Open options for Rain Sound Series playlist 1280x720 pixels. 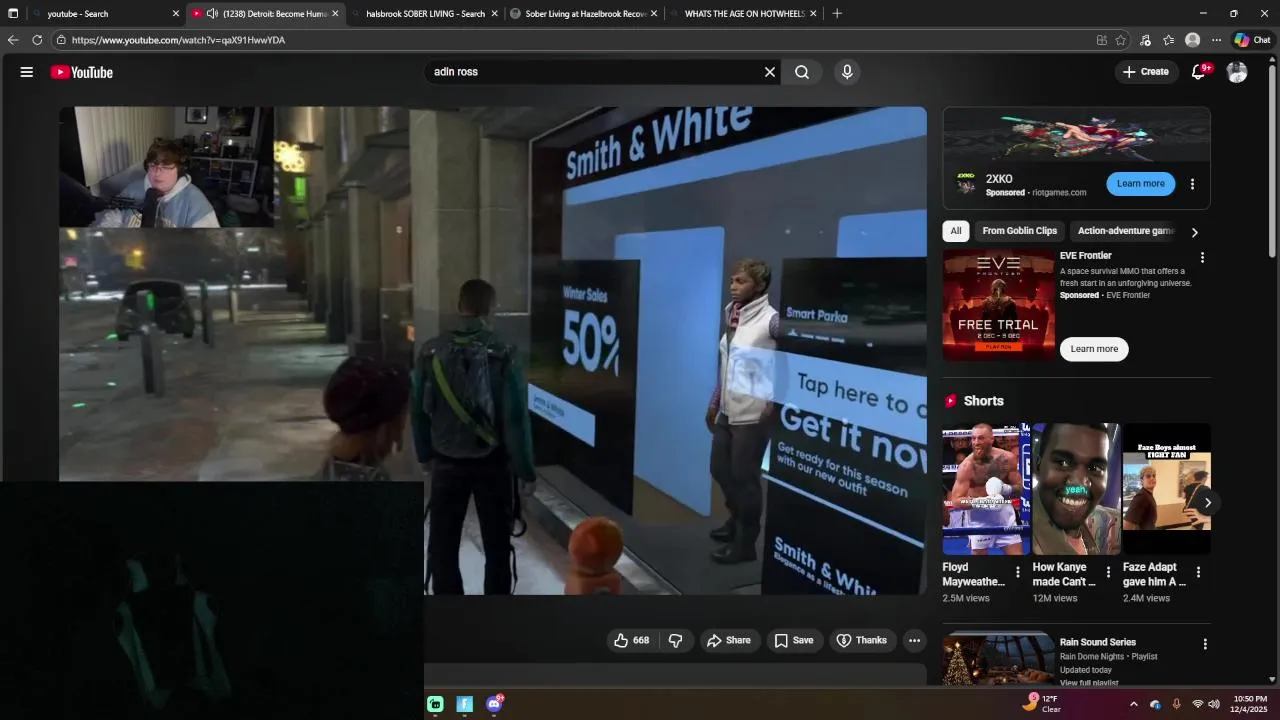point(1205,645)
